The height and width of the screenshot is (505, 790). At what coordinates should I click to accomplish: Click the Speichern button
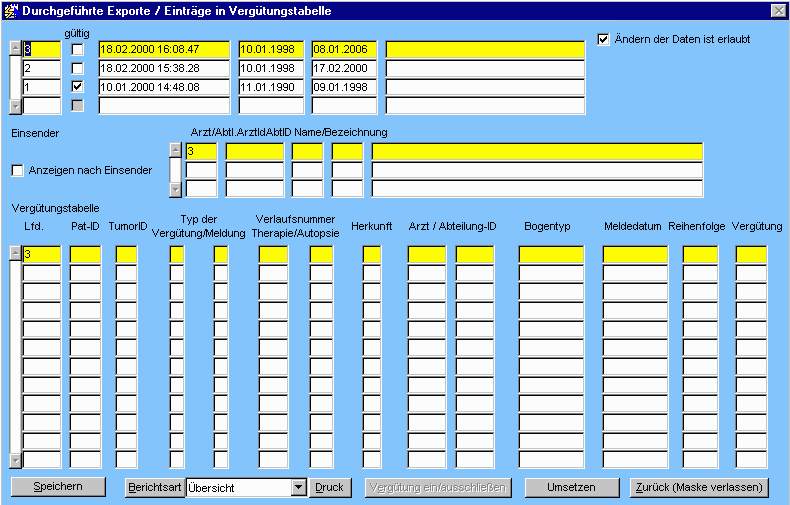tap(58, 487)
